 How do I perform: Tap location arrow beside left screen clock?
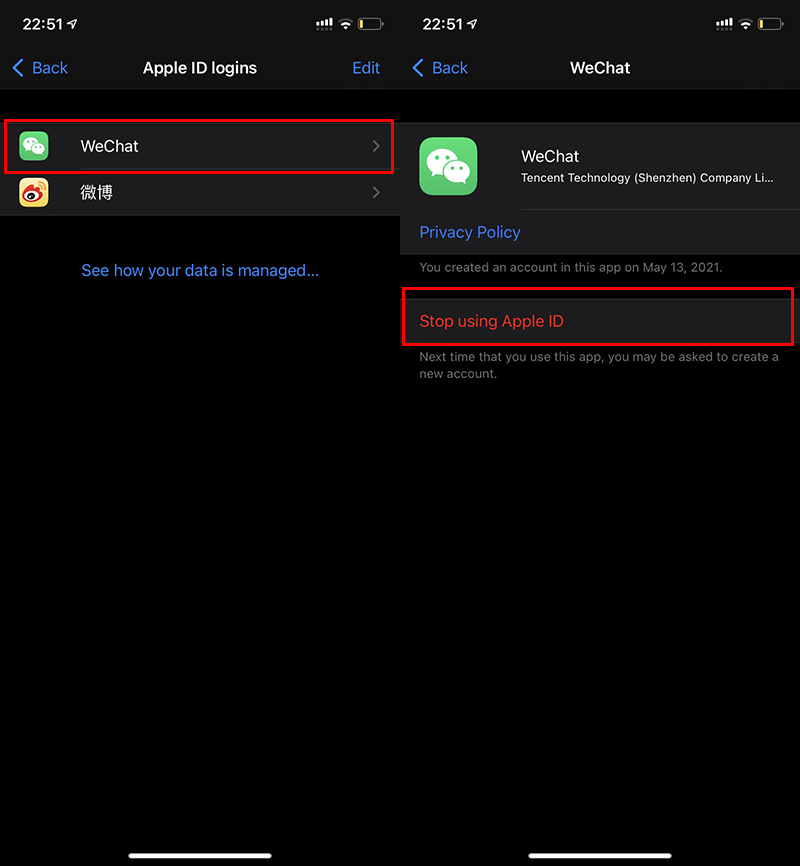pos(72,24)
